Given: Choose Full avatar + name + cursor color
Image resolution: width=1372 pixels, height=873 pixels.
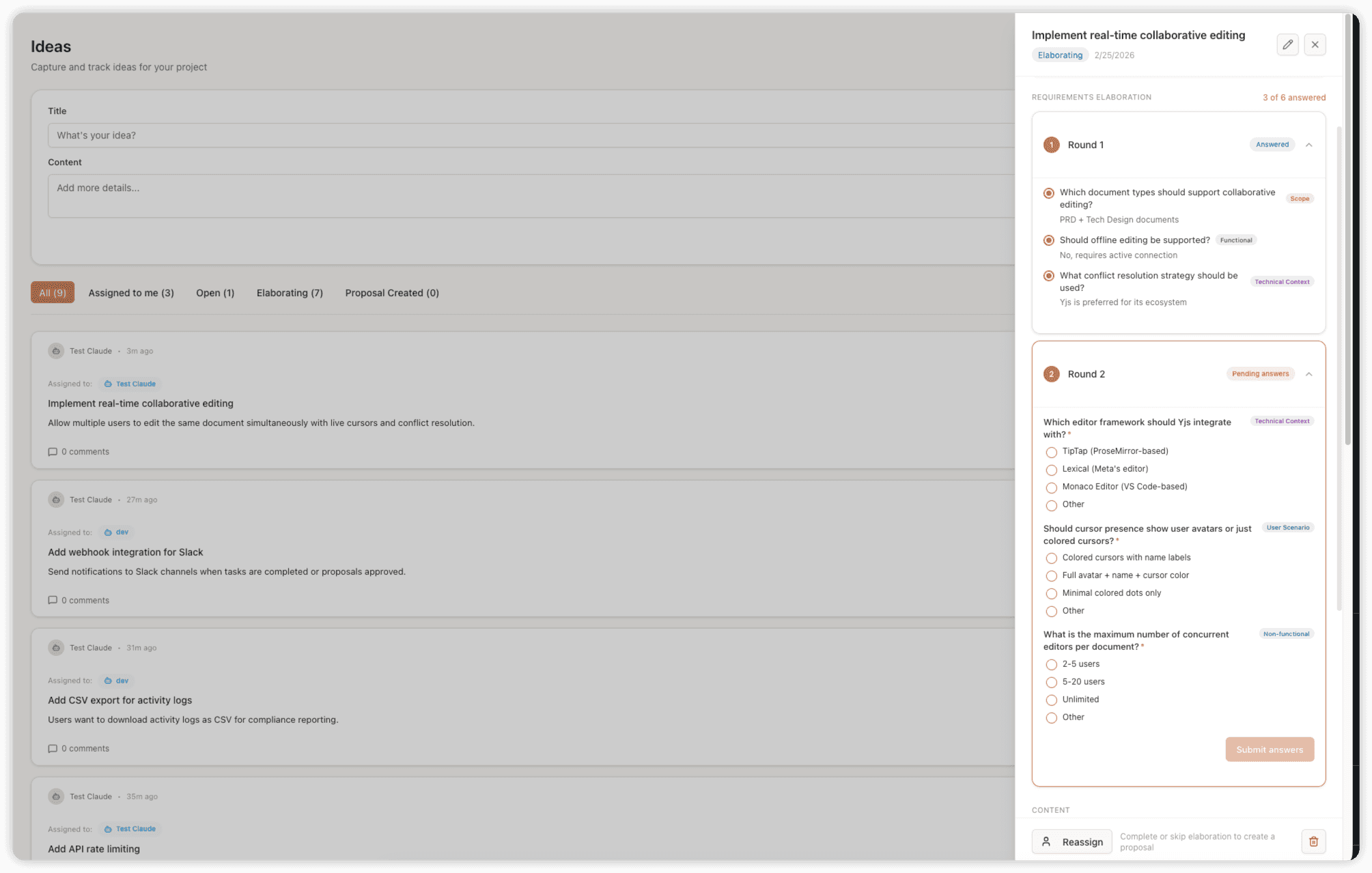Looking at the screenshot, I should click(x=1051, y=576).
